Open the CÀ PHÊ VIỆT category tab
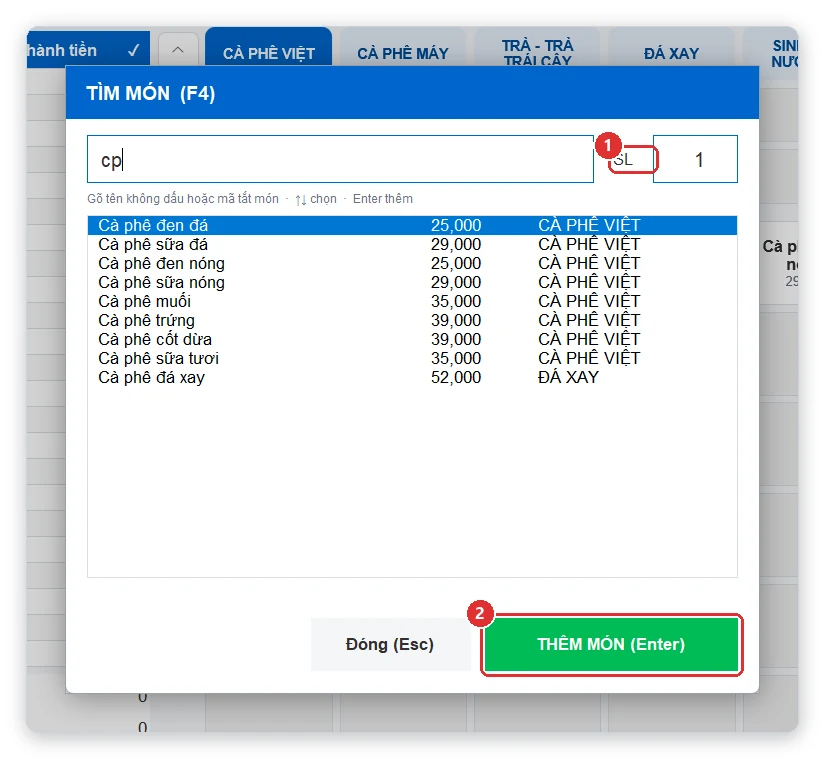Image resolution: width=825 pixels, height=759 pixels. [x=268, y=47]
